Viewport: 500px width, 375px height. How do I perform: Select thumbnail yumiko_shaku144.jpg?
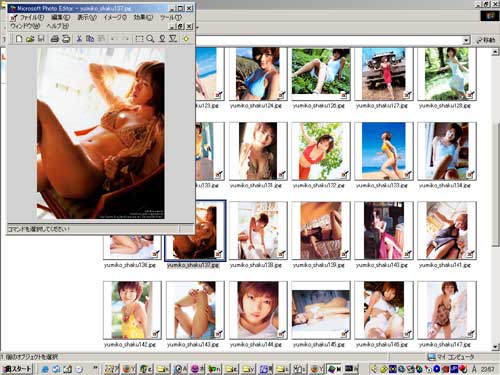(258, 310)
